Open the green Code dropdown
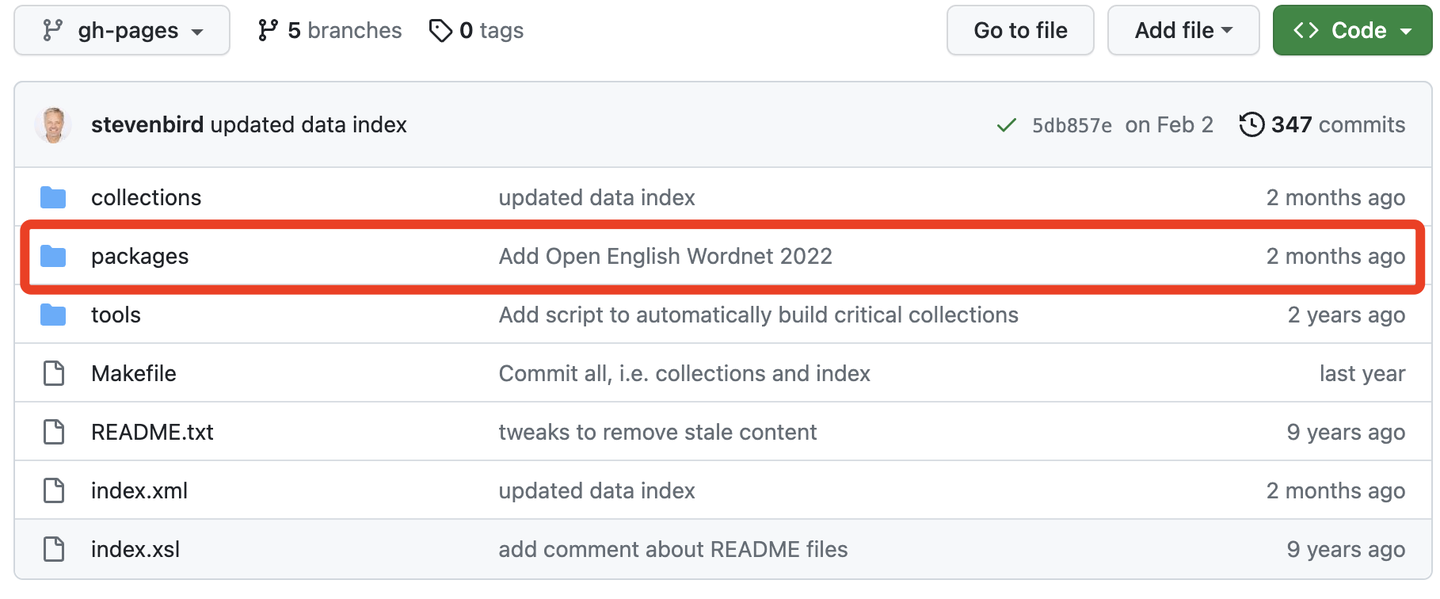Screen dimensions: 1440x599 click(x=1352, y=31)
